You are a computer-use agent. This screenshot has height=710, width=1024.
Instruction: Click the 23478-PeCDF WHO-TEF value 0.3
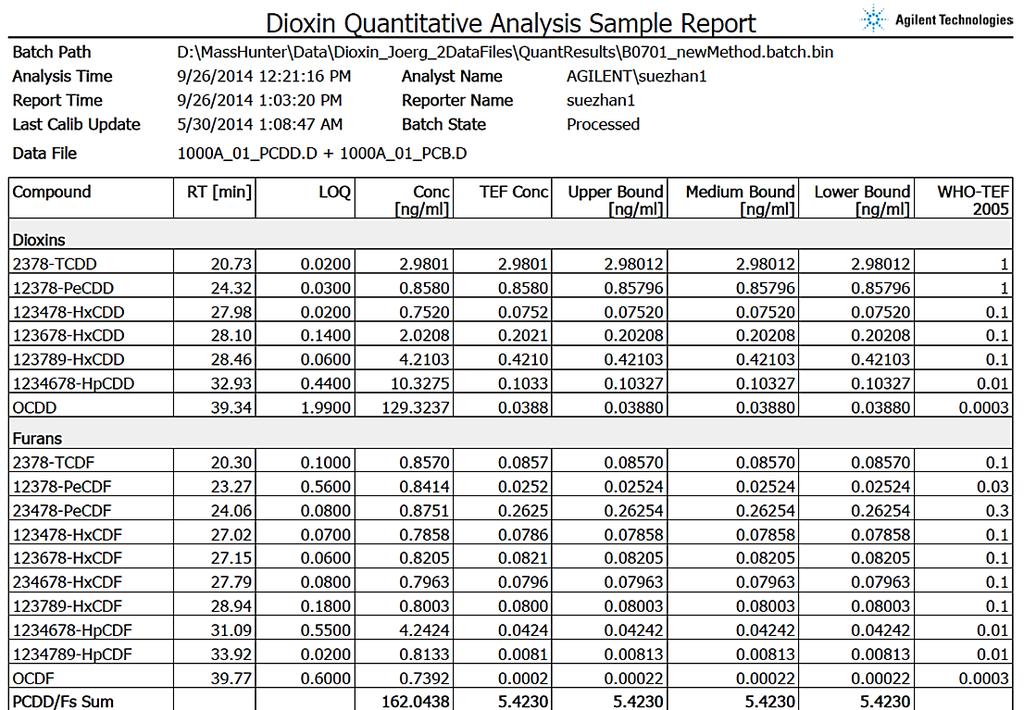coord(997,511)
